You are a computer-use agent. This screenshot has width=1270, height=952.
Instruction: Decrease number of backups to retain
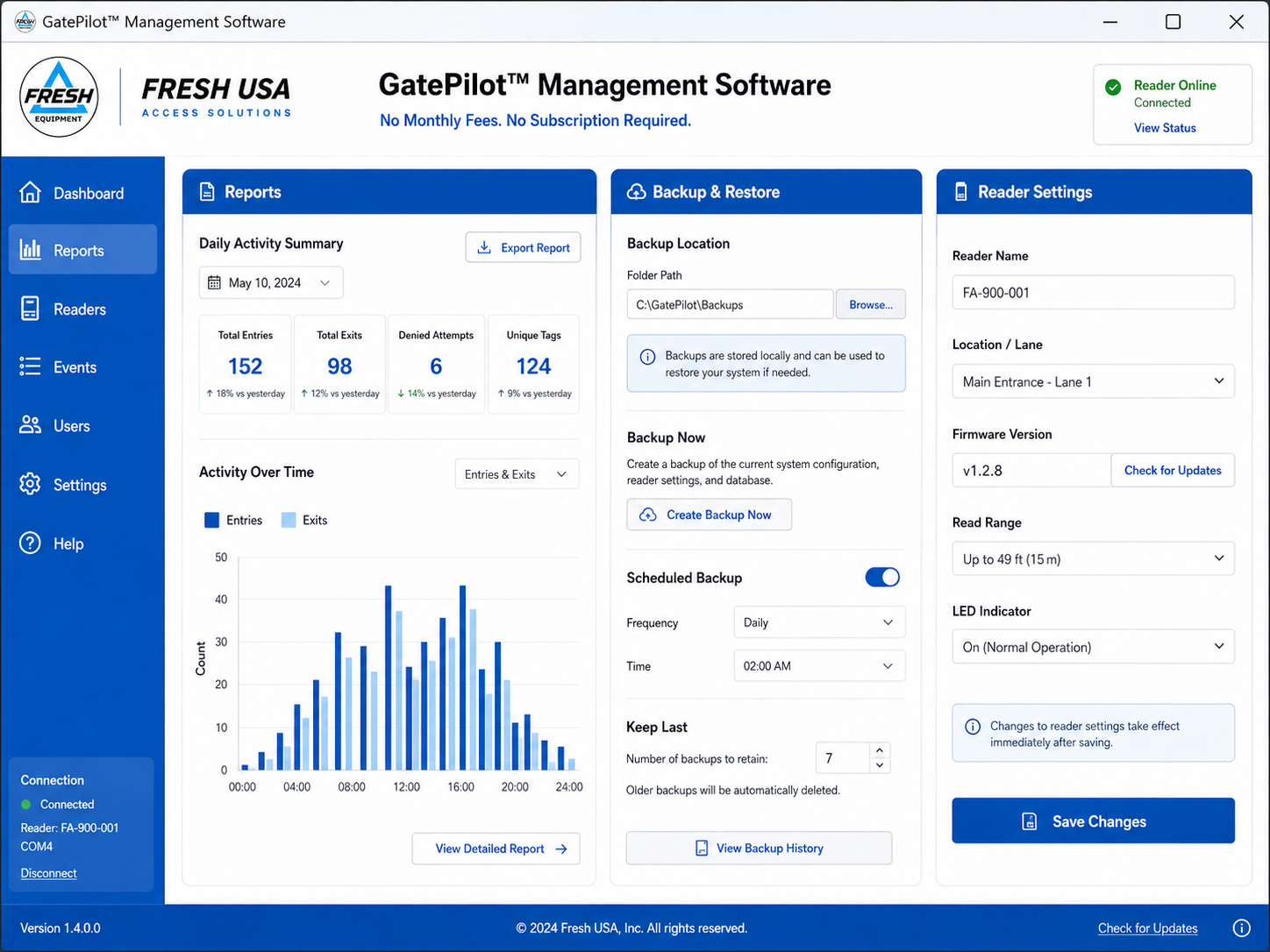880,765
